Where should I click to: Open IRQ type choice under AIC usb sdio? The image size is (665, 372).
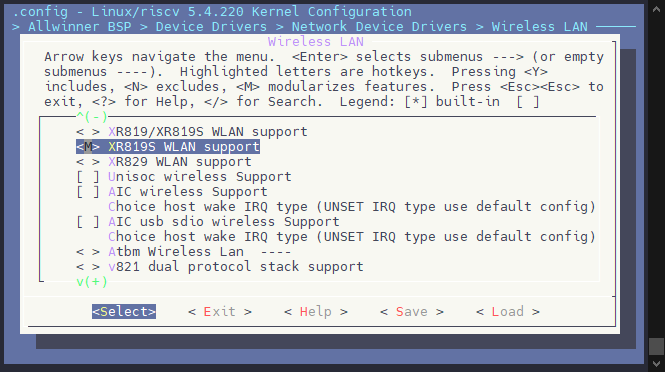tap(352, 236)
